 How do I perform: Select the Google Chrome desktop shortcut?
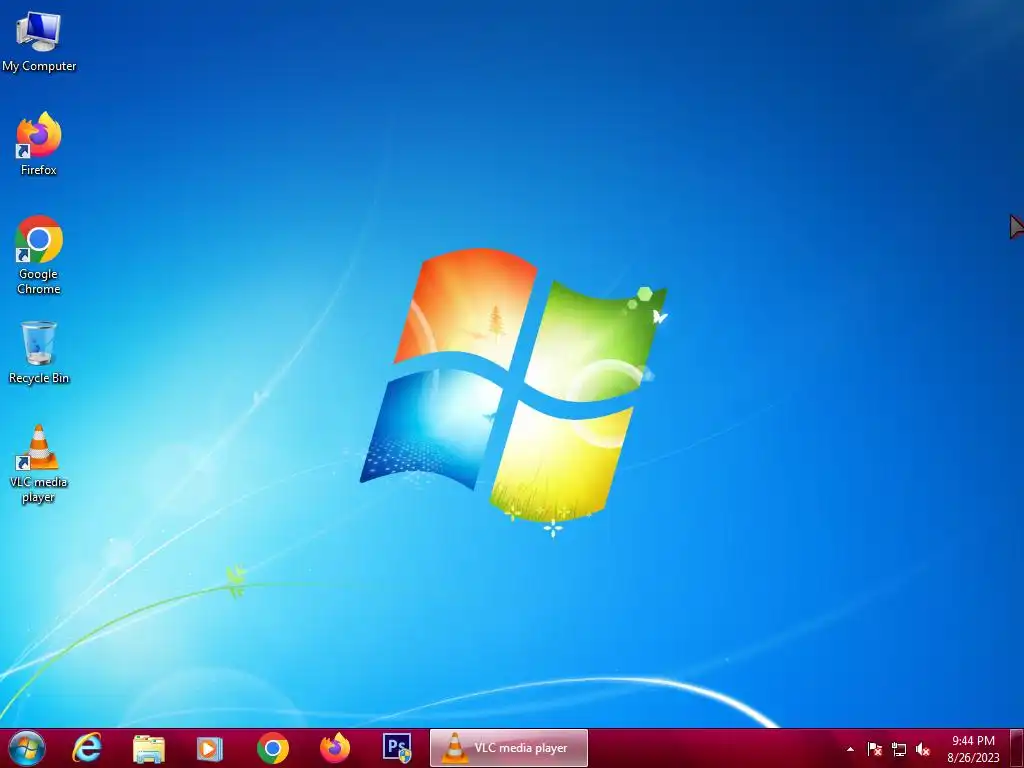coord(39,255)
